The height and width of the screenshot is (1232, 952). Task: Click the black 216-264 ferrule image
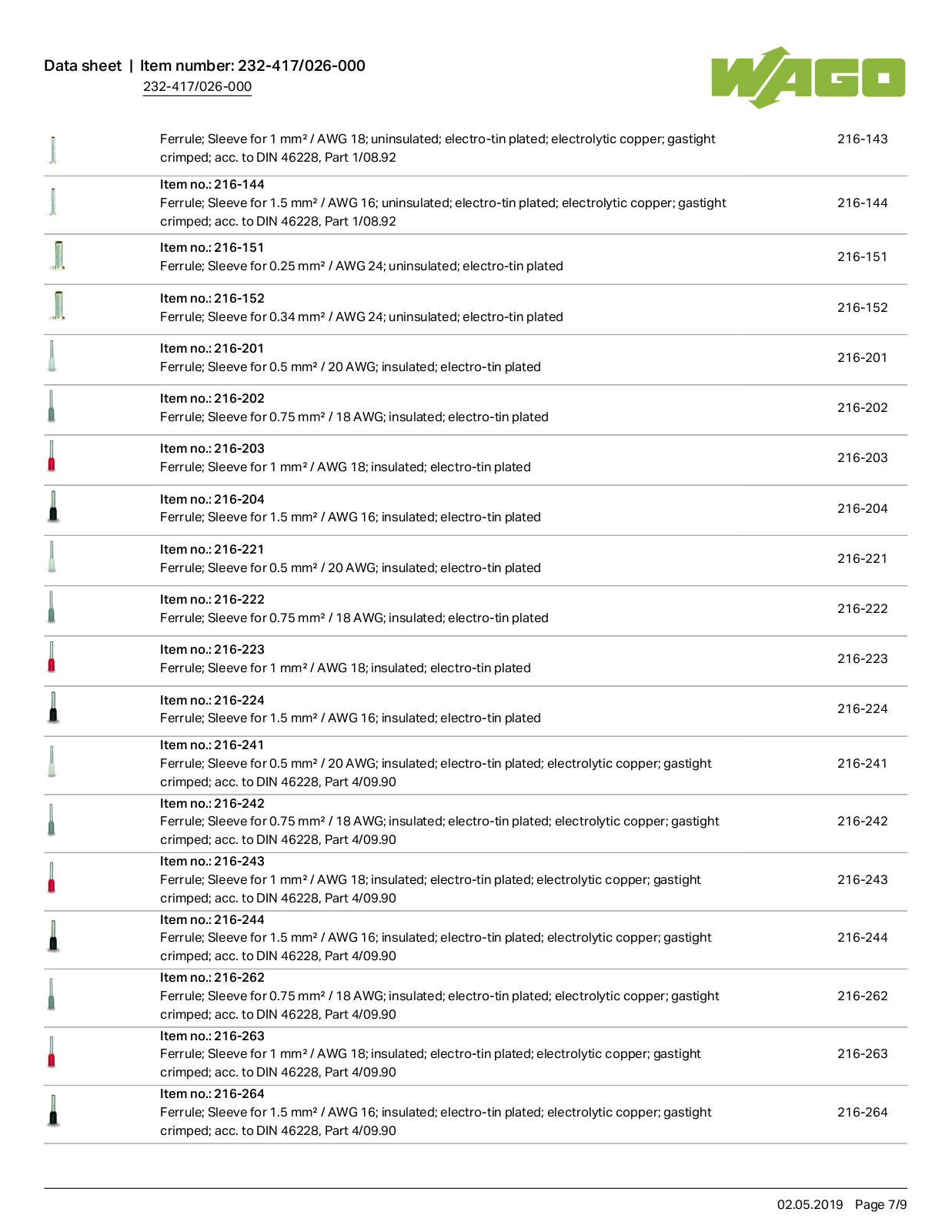click(x=53, y=1111)
